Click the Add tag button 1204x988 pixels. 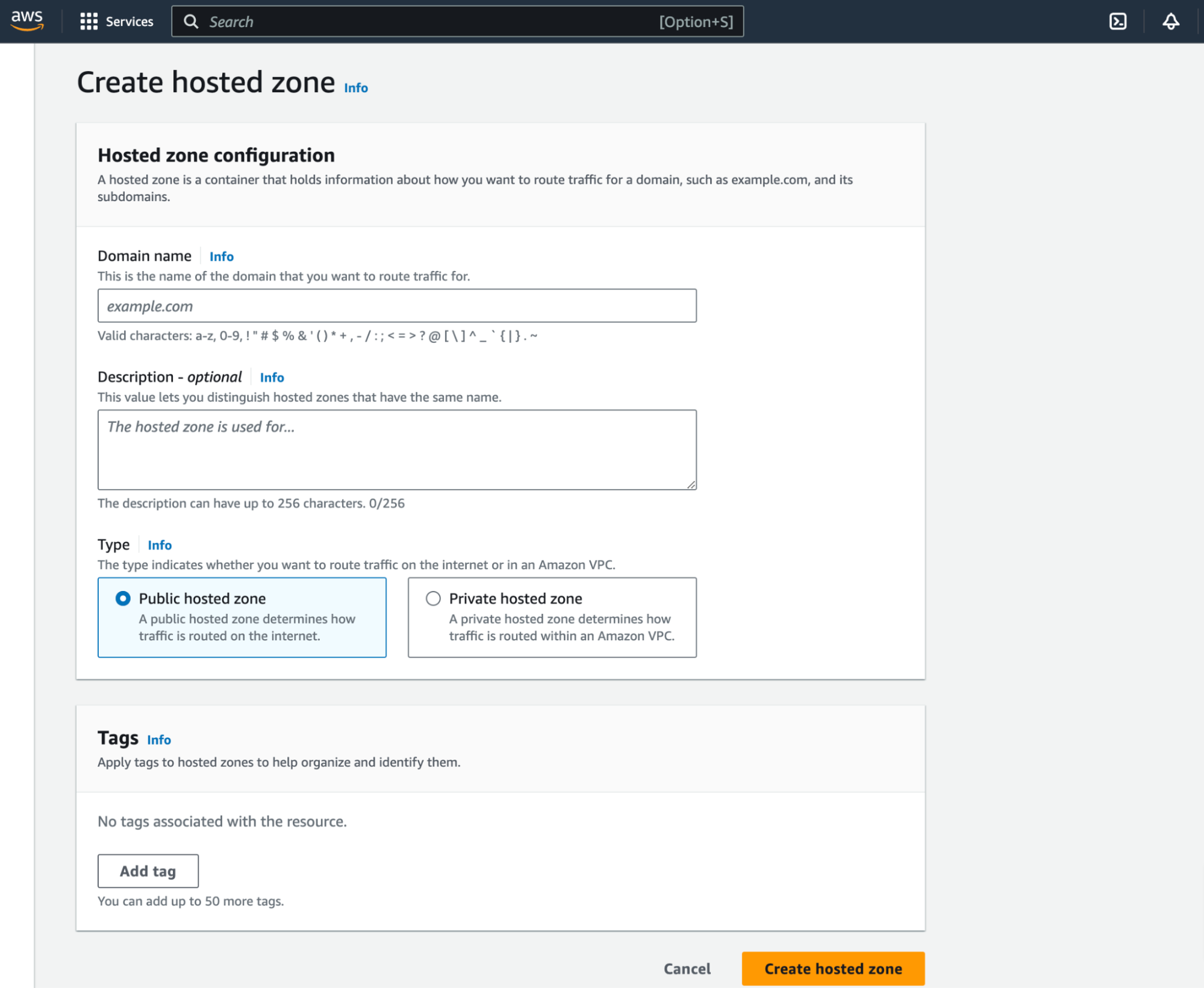148,870
